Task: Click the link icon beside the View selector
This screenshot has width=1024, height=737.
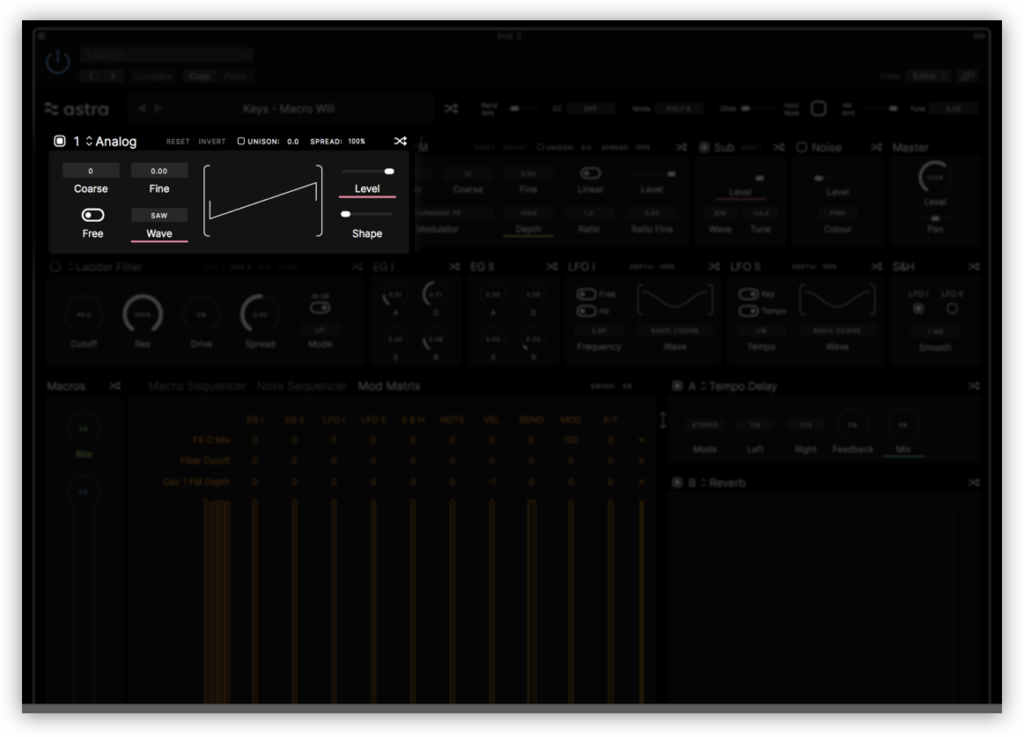Action: [x=967, y=76]
